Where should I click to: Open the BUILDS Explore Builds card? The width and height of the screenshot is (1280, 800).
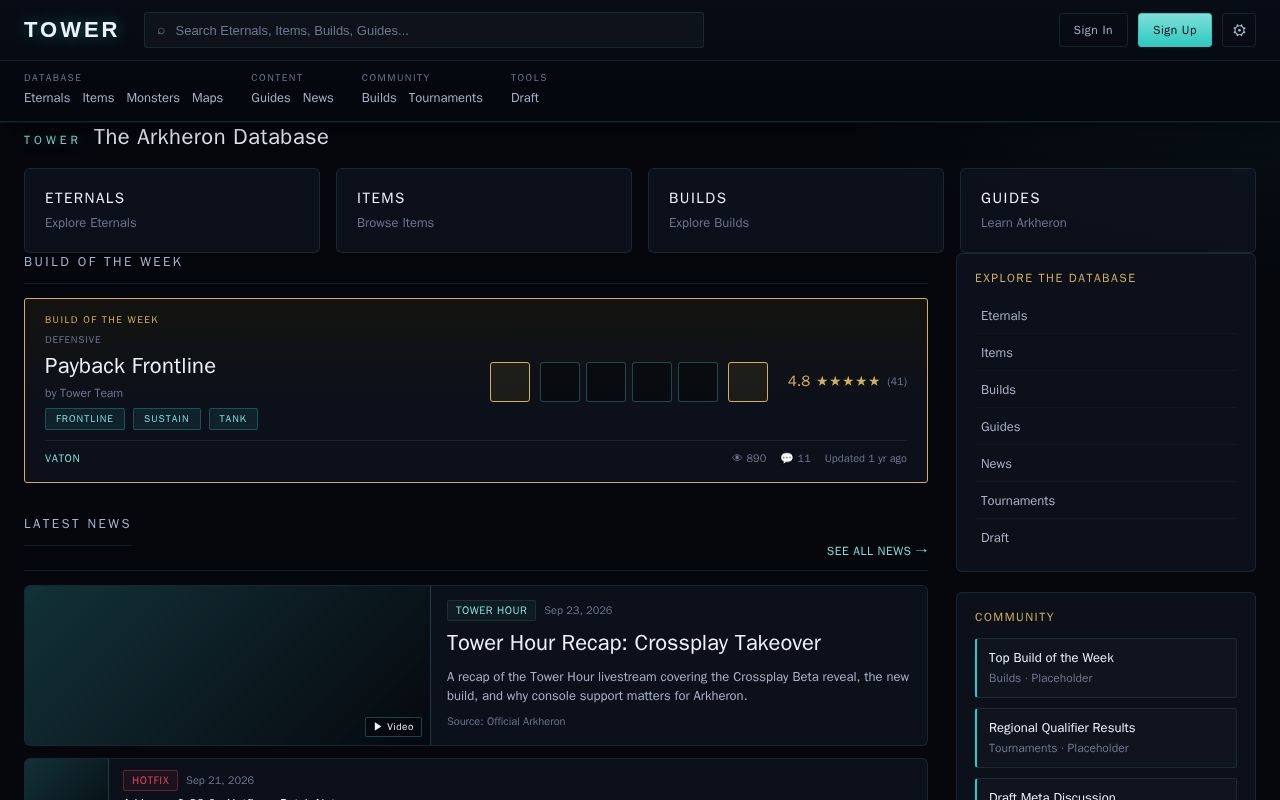[x=796, y=210]
